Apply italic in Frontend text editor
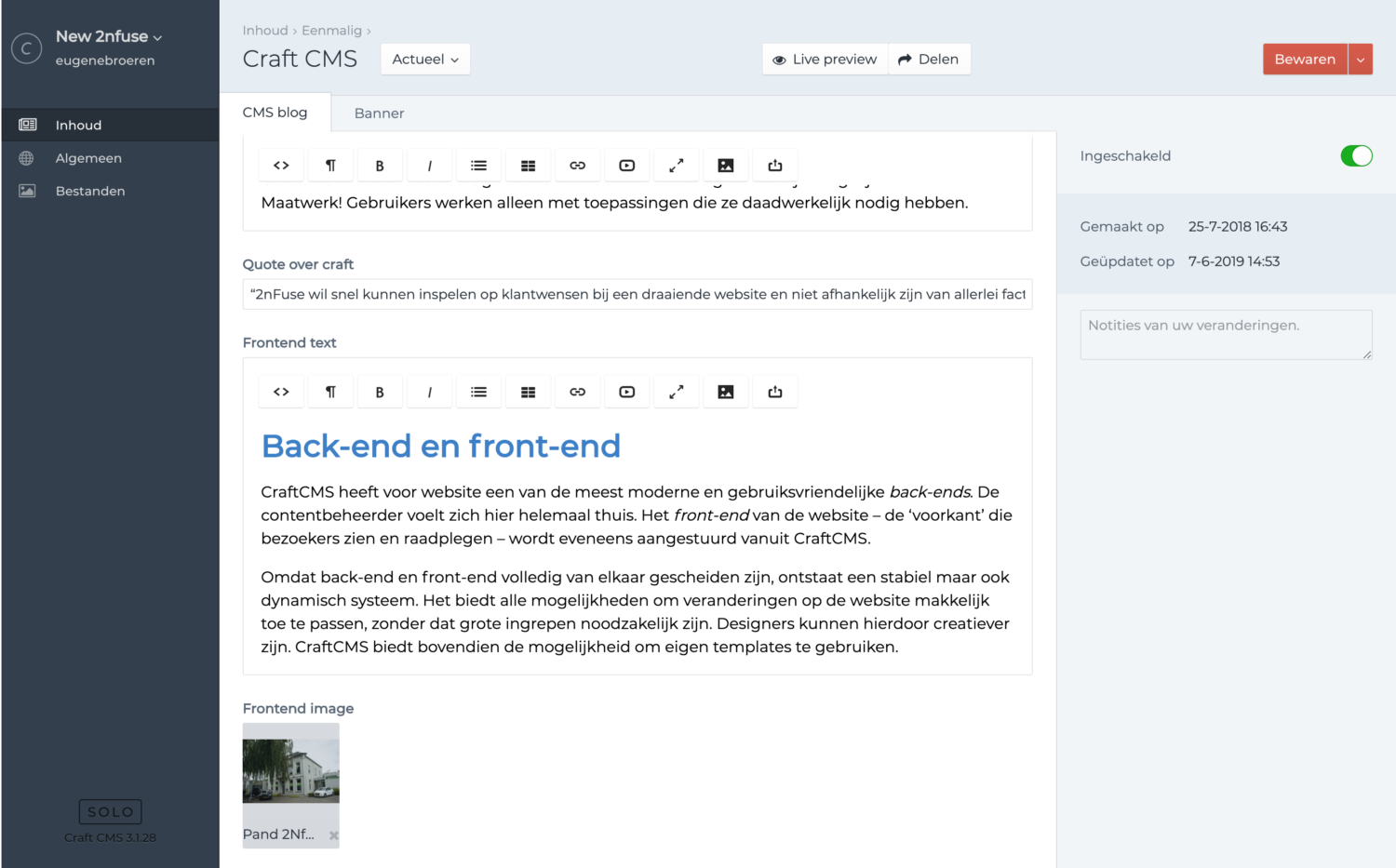1396x868 pixels. click(x=429, y=392)
